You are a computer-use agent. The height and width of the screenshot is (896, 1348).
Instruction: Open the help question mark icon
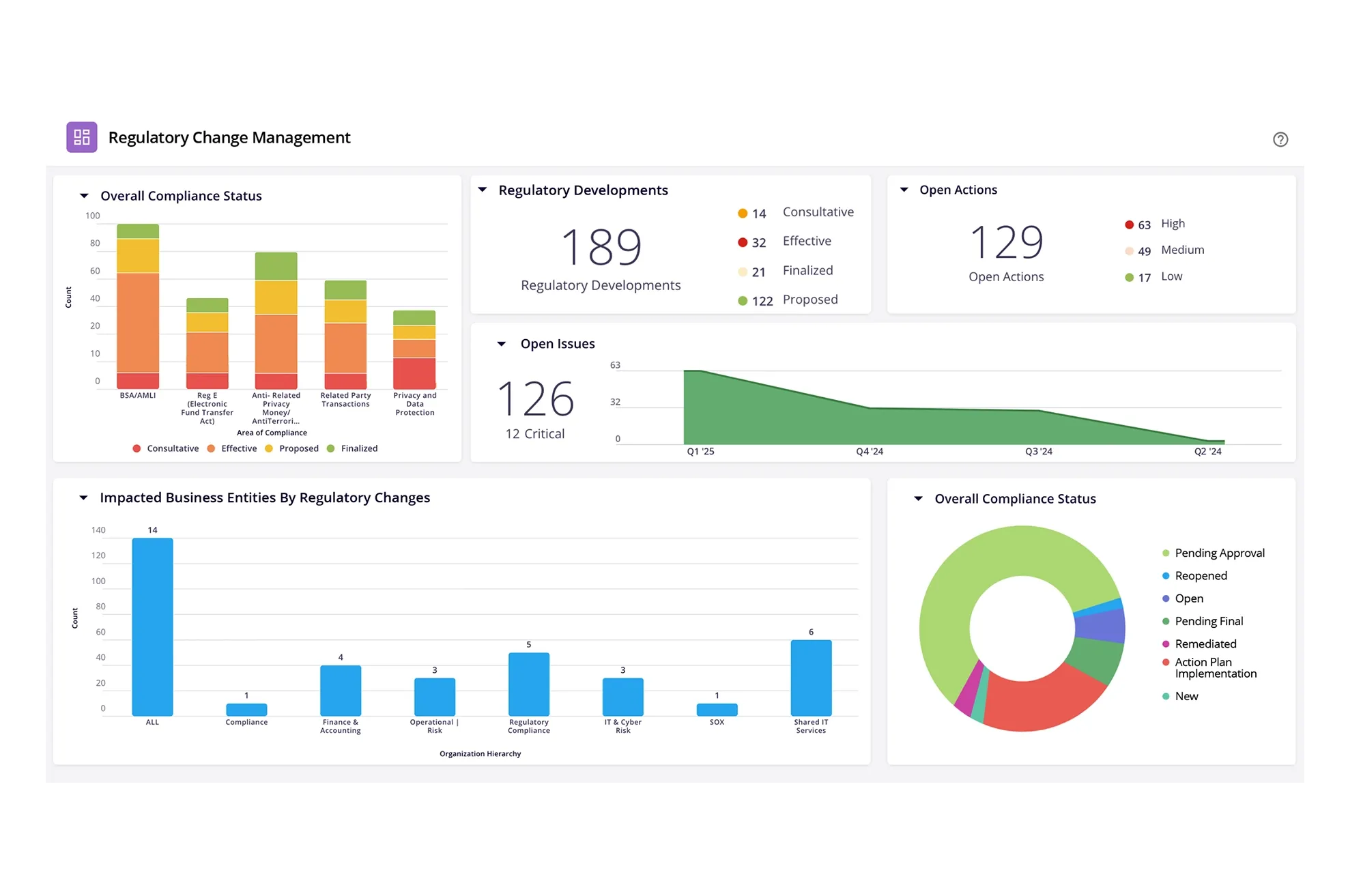(x=1280, y=139)
